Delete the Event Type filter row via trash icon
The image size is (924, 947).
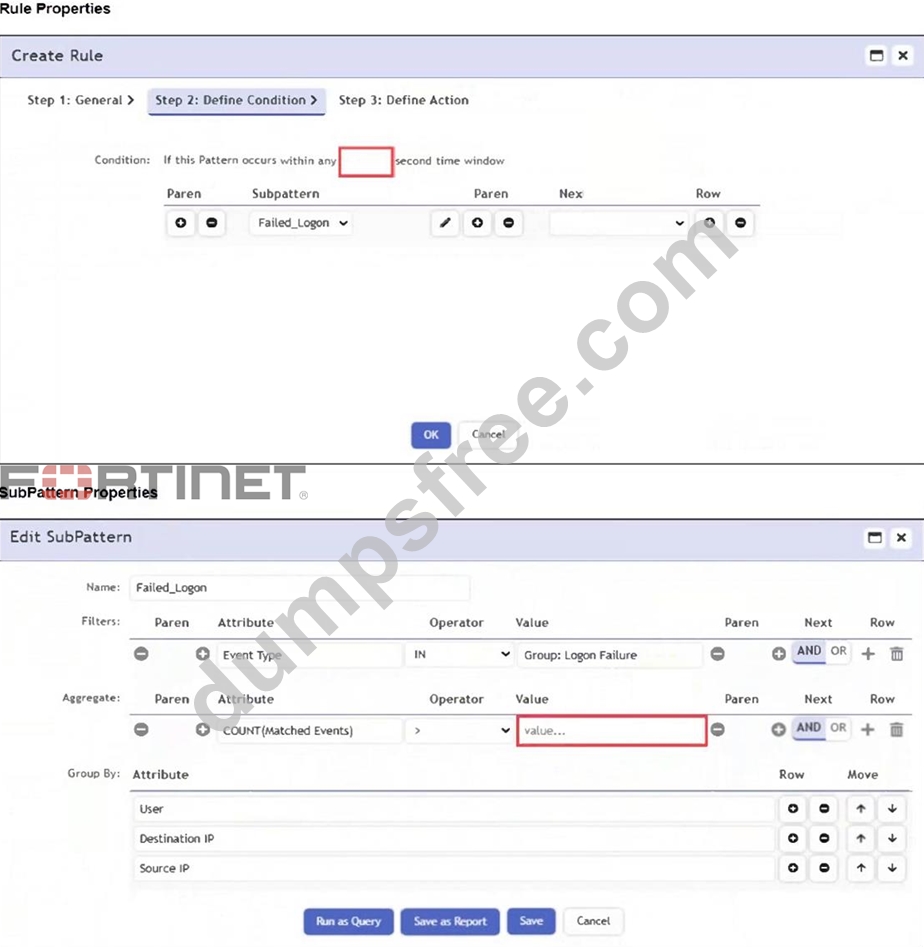coord(897,653)
